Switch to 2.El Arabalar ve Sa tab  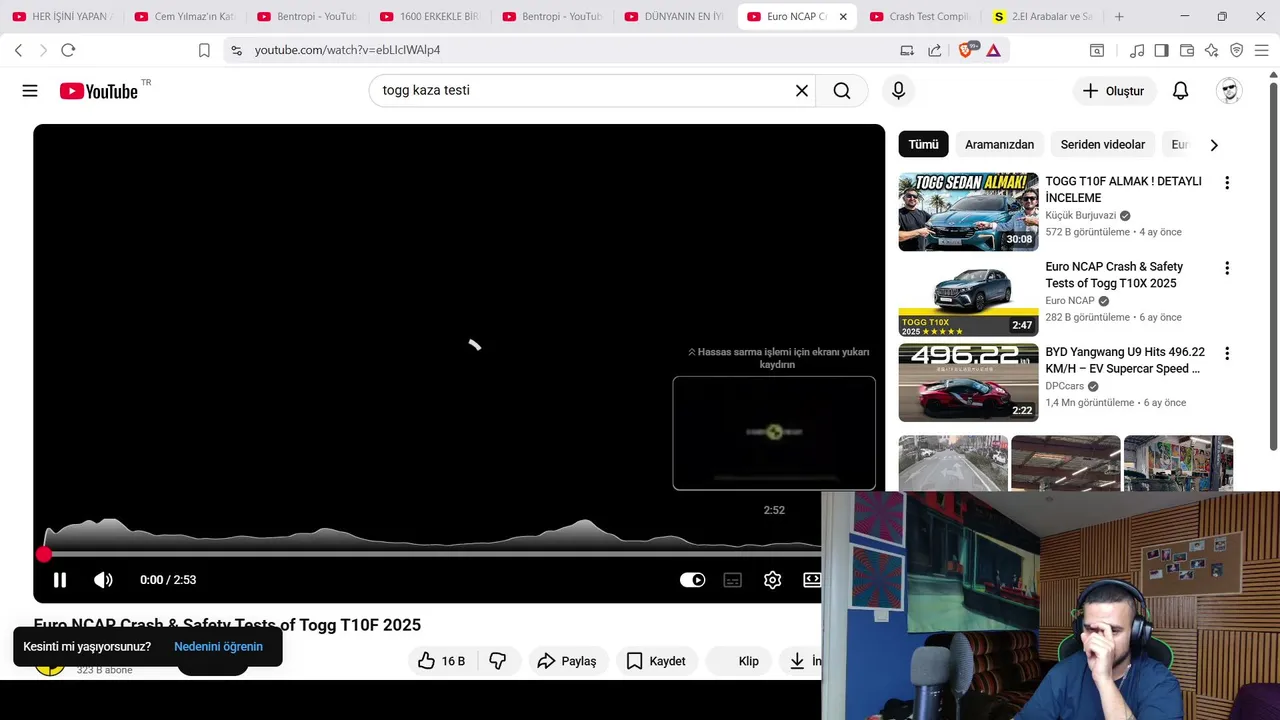pyautogui.click(x=1042, y=17)
